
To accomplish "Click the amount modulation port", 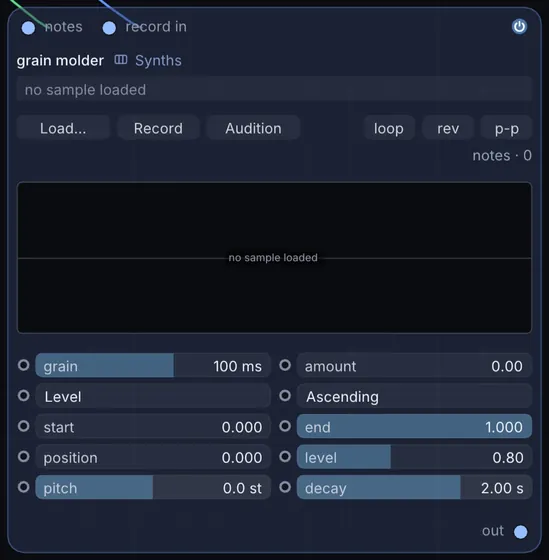I will [x=285, y=365].
